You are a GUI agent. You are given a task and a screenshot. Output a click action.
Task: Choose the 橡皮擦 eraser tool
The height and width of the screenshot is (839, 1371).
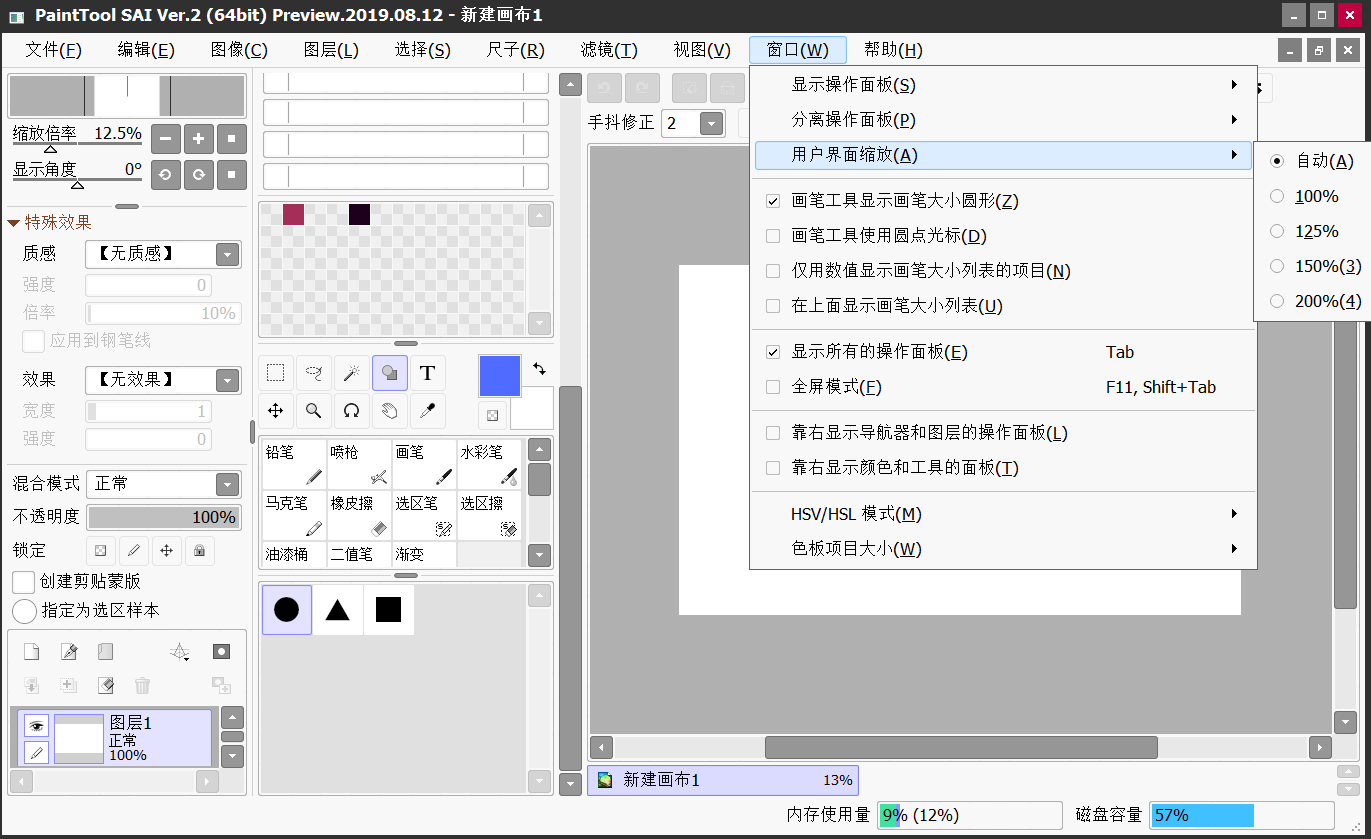pos(359,516)
